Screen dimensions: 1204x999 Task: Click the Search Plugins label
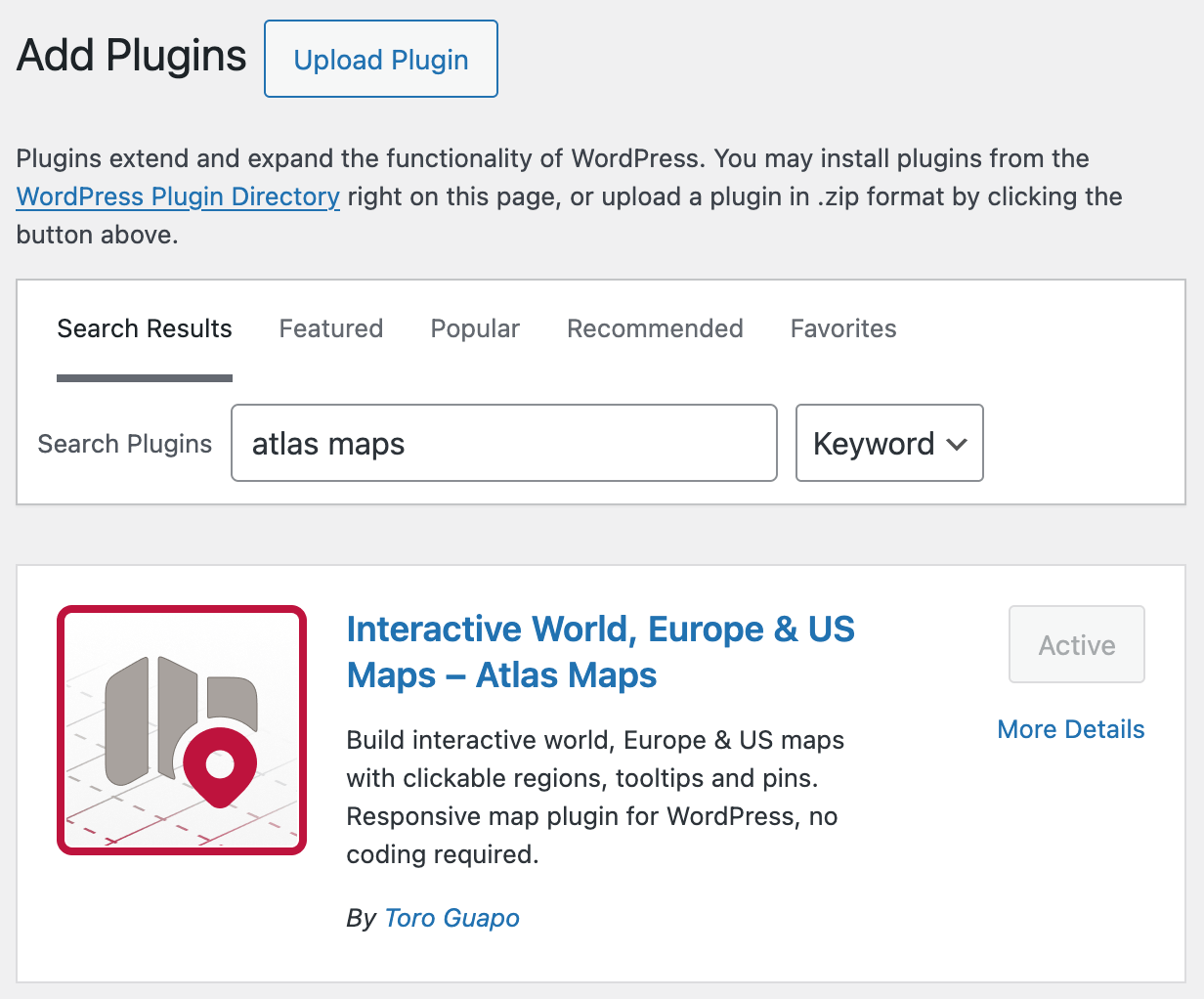(x=124, y=445)
